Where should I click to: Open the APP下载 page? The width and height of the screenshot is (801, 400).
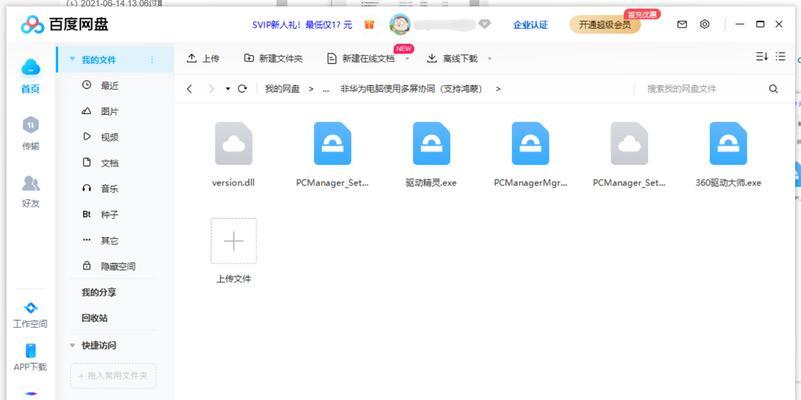point(31,357)
